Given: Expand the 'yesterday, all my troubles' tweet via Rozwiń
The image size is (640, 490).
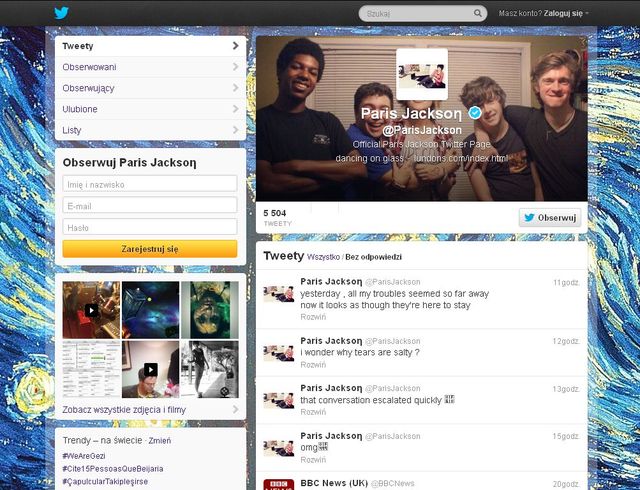Looking at the screenshot, I should point(313,316).
